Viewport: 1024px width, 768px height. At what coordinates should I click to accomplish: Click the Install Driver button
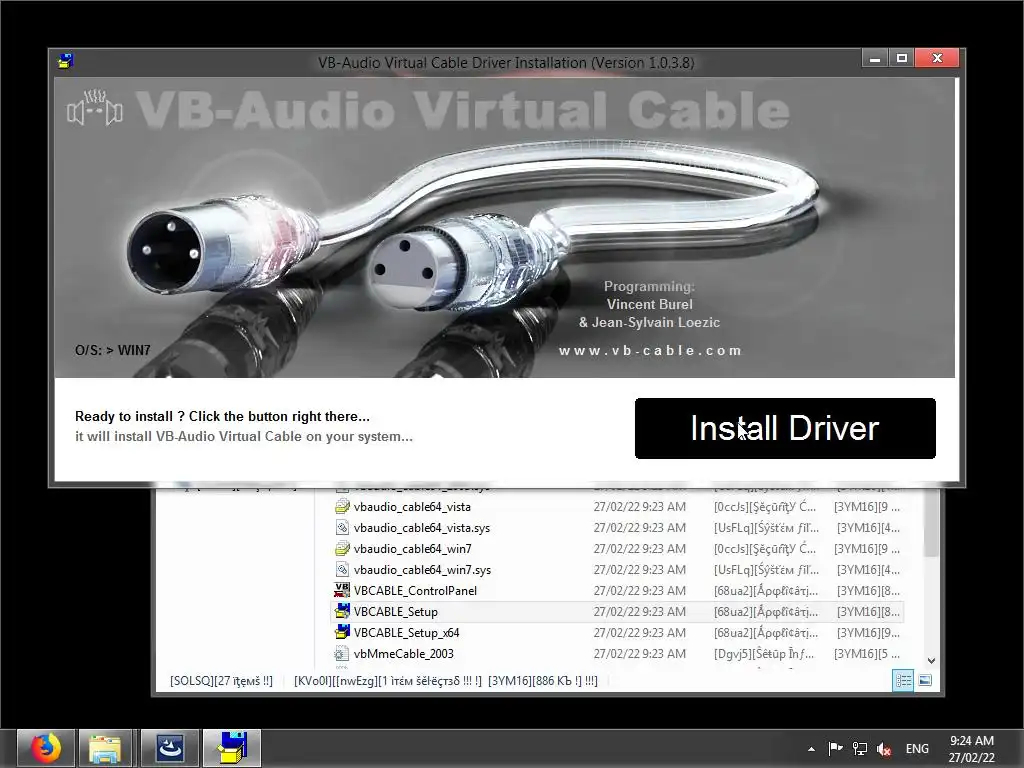point(785,428)
